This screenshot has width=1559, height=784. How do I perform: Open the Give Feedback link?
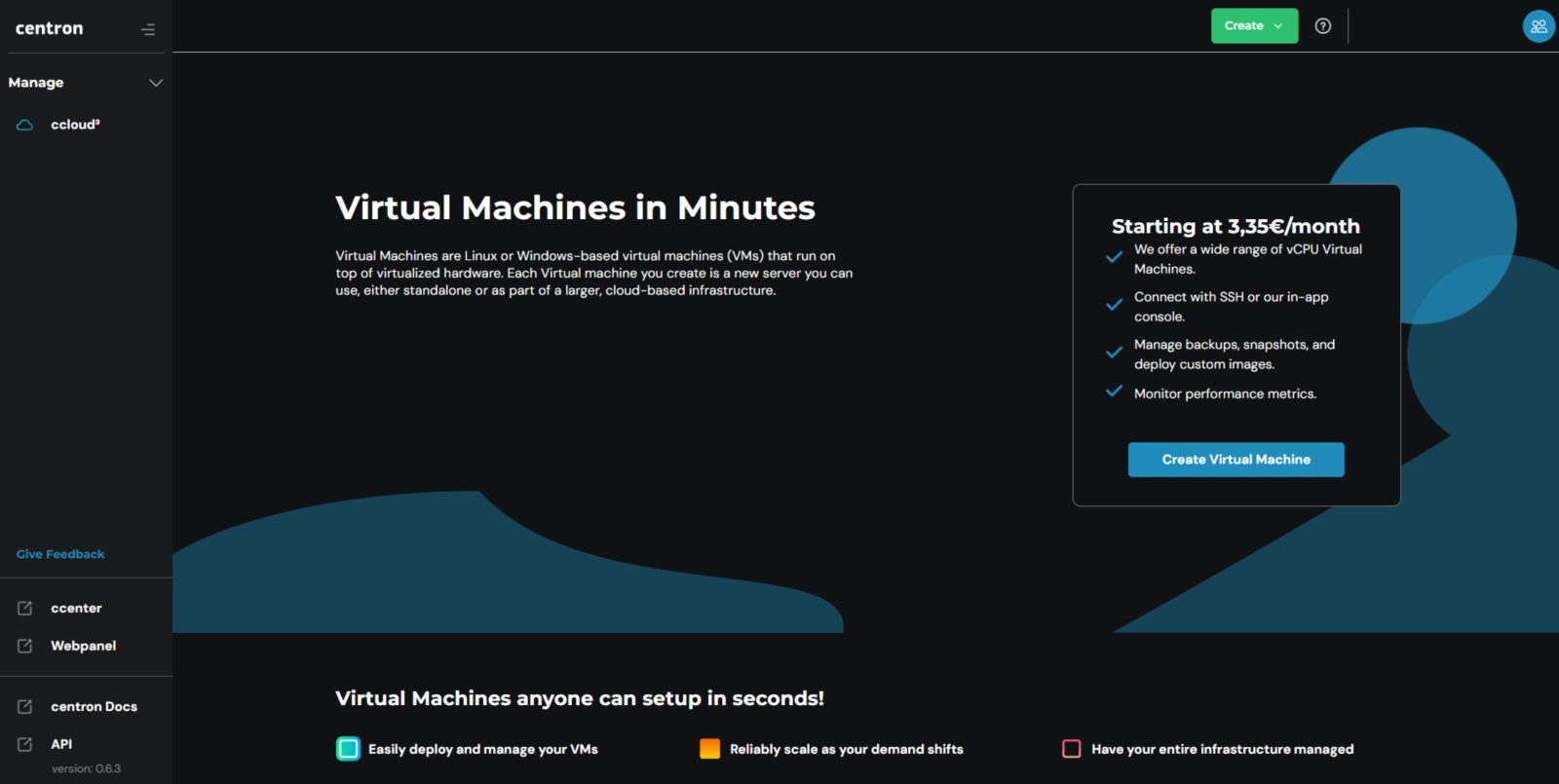coord(60,554)
